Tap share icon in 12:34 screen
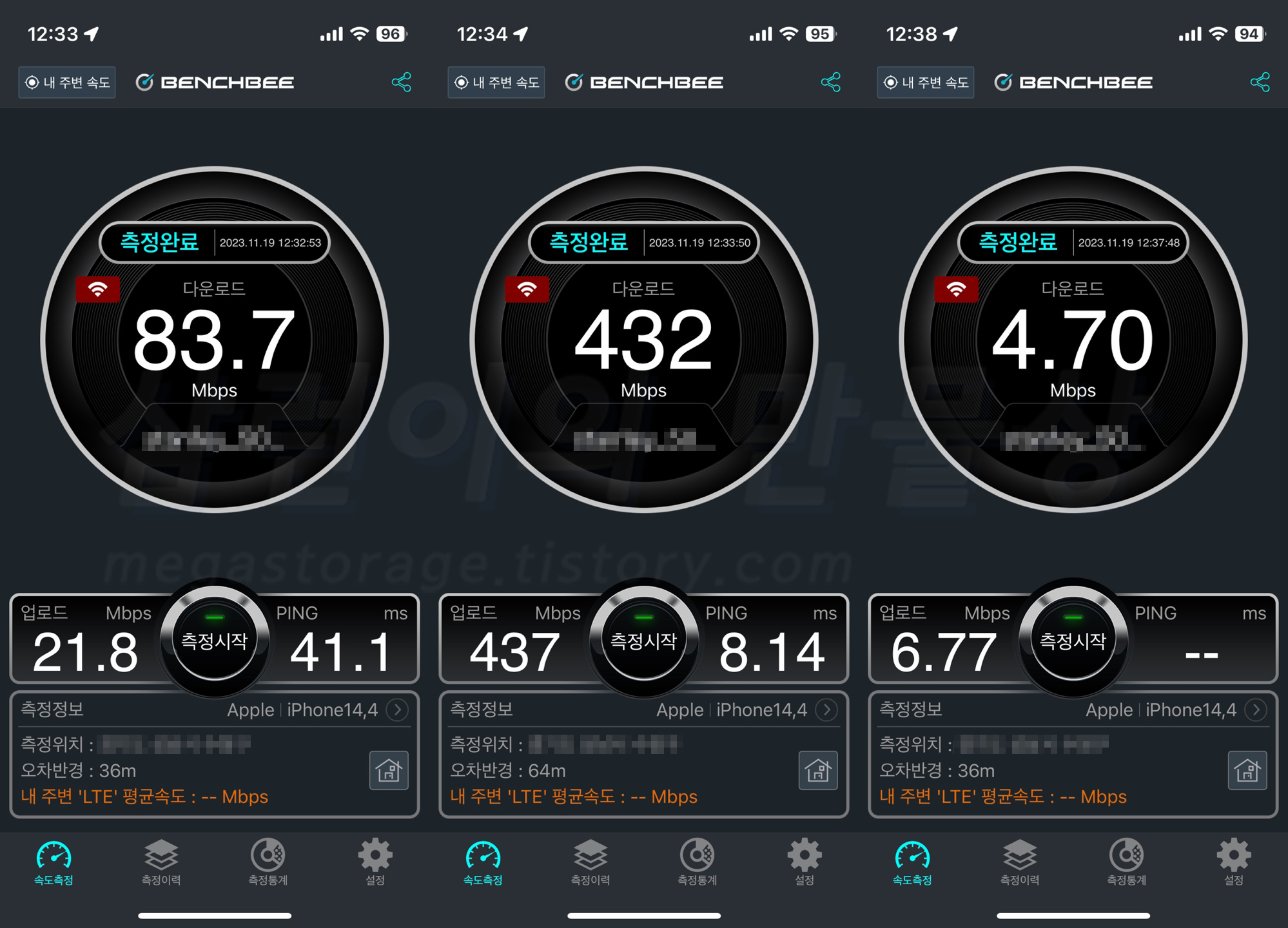The image size is (1288, 928). (x=830, y=82)
